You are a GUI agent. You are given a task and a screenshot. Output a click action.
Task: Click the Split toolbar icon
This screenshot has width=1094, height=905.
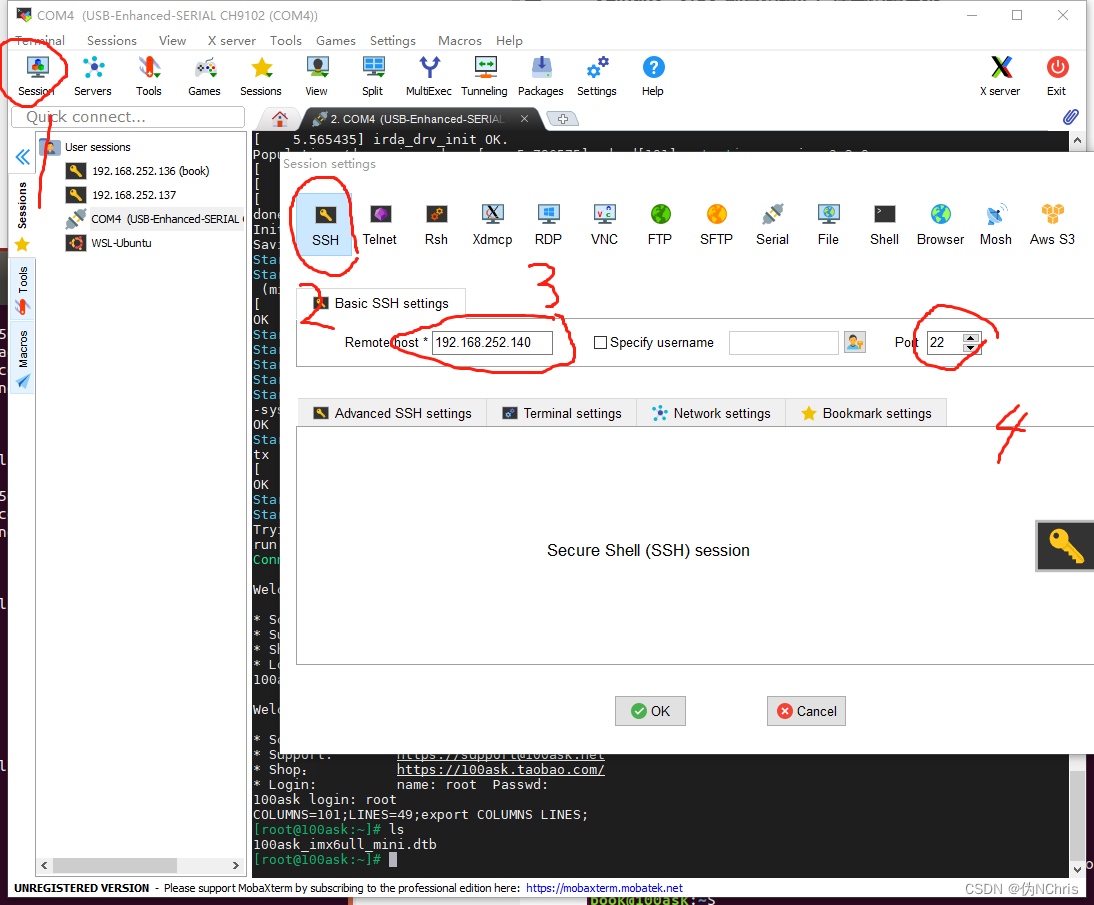coord(373,76)
